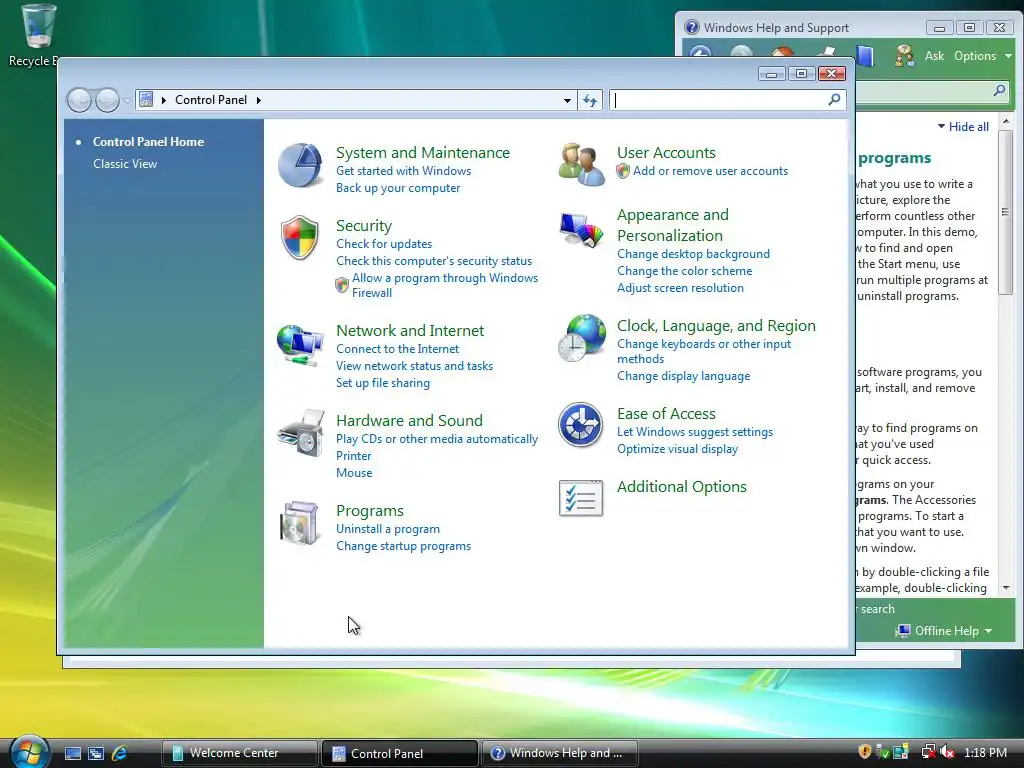Open the Programs category heading
1024x768 pixels.
coord(370,511)
